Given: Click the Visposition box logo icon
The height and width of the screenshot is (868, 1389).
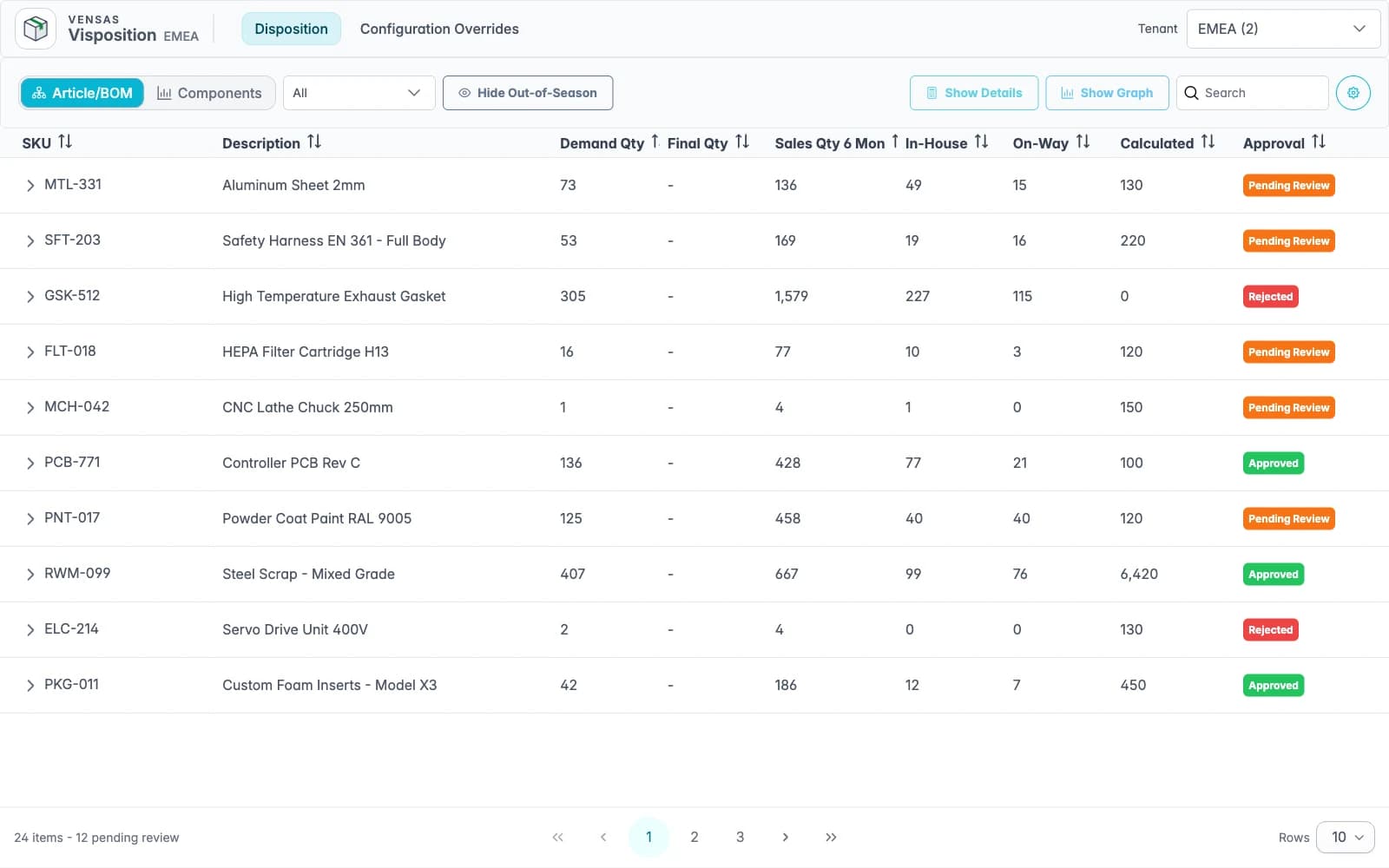Looking at the screenshot, I should [36, 29].
